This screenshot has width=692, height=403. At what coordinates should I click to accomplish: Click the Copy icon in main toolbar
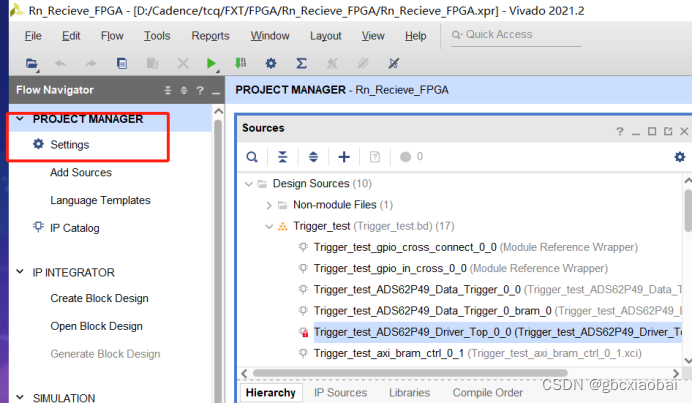[x=122, y=64]
